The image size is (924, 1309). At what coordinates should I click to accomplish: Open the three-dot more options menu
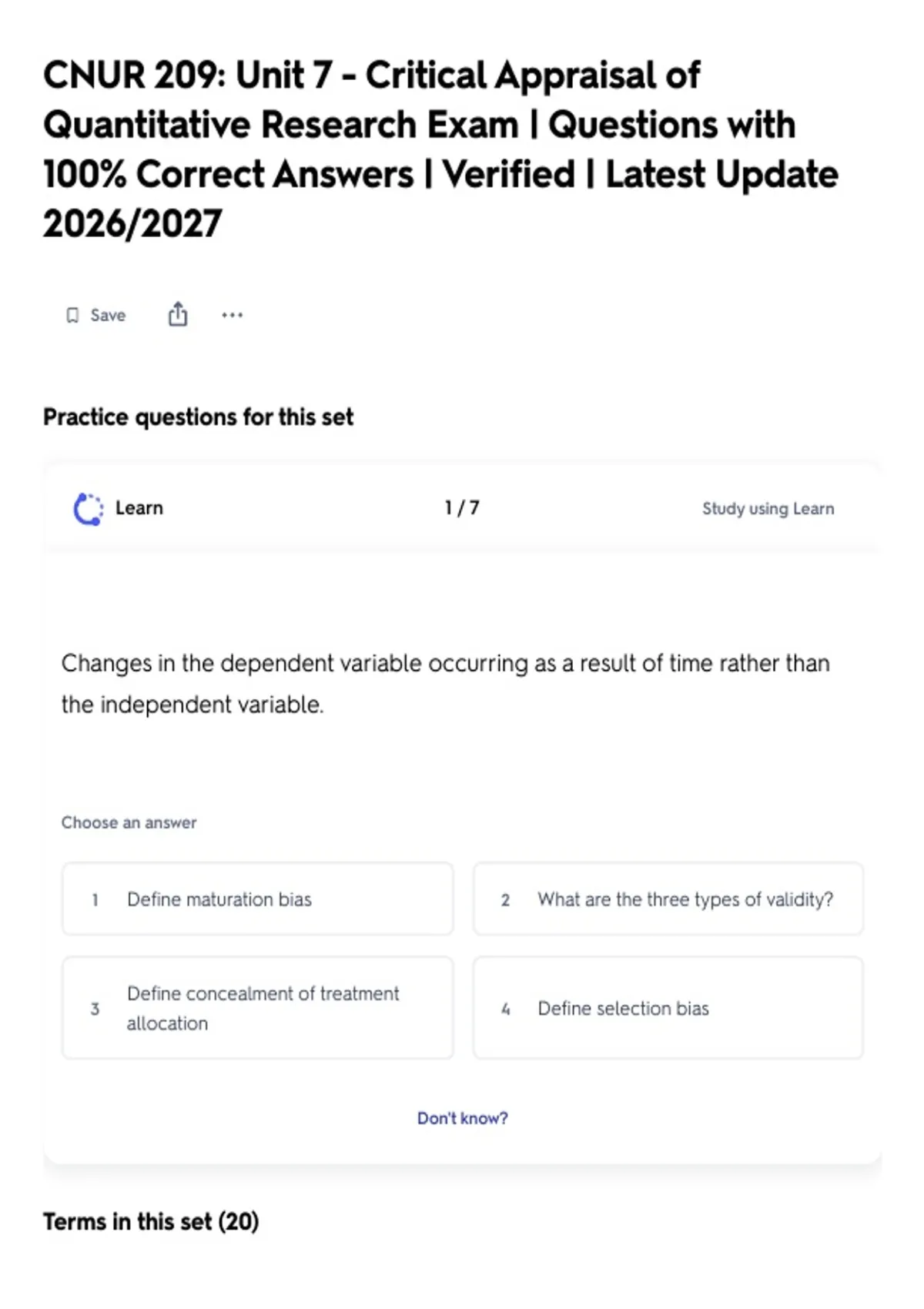232,315
